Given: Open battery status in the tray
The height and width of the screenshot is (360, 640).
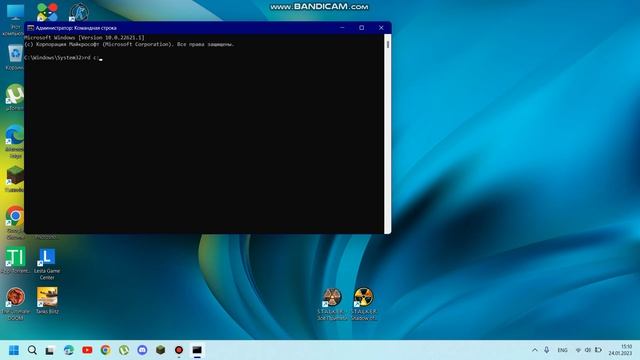Looking at the screenshot, I should [598, 350].
